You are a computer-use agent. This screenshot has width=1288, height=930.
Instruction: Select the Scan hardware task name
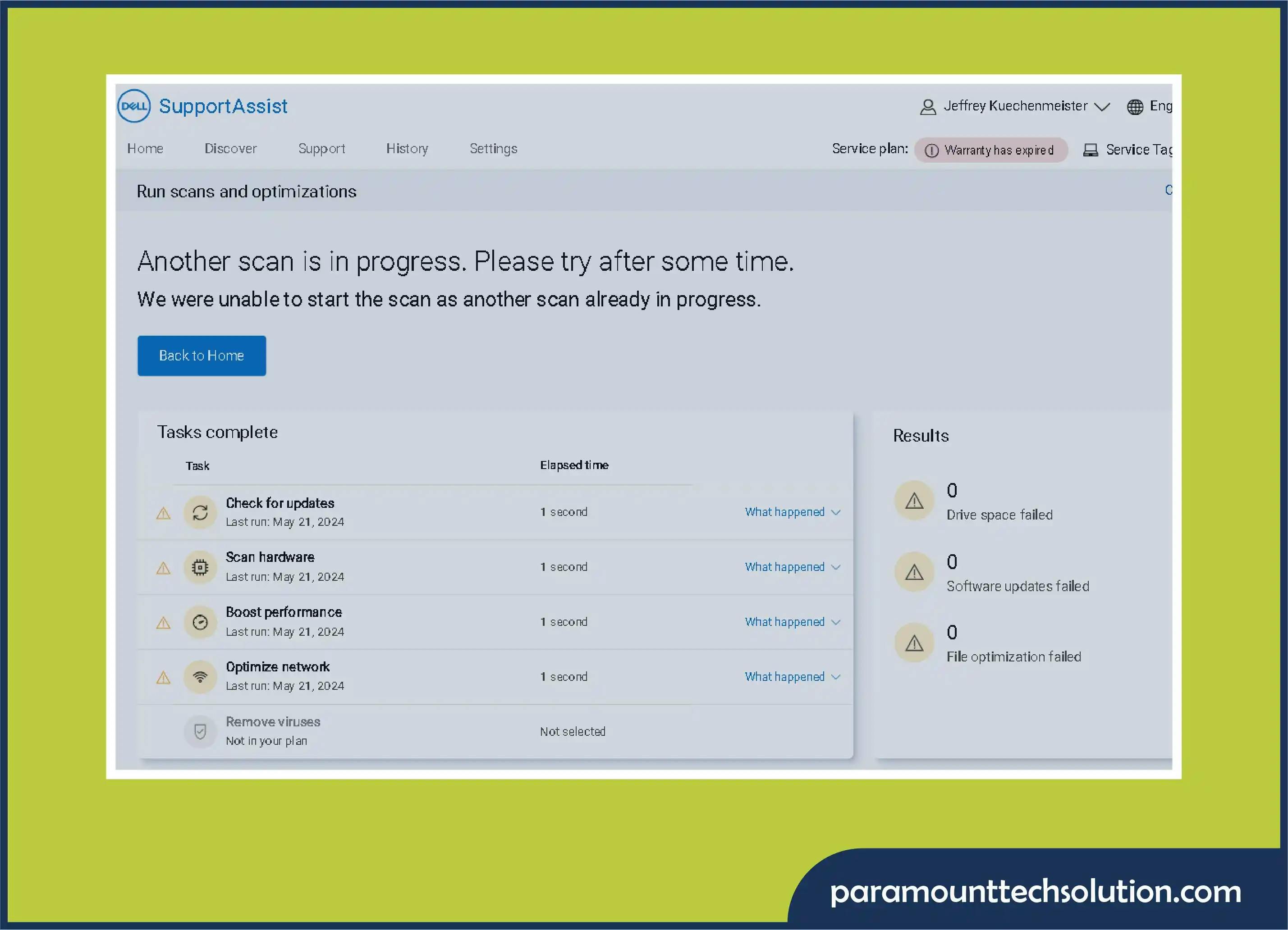tap(270, 557)
